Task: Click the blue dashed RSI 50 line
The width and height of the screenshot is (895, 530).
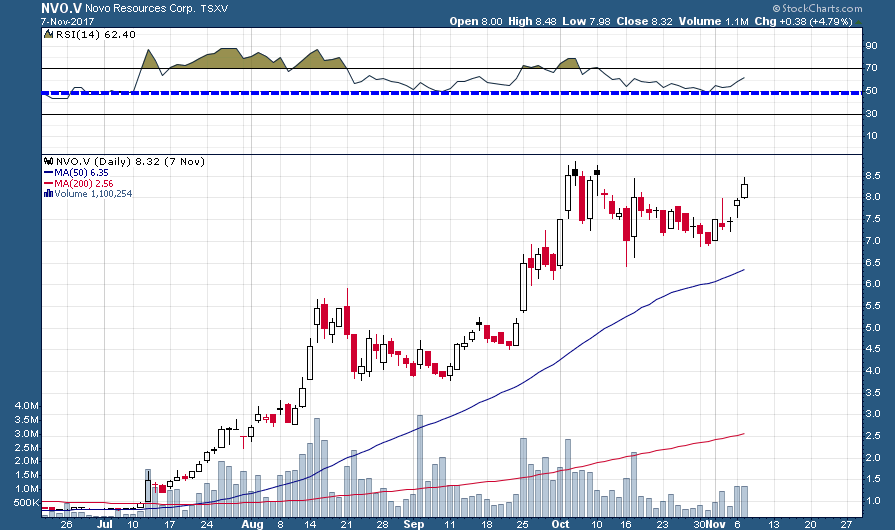Action: pos(451,92)
